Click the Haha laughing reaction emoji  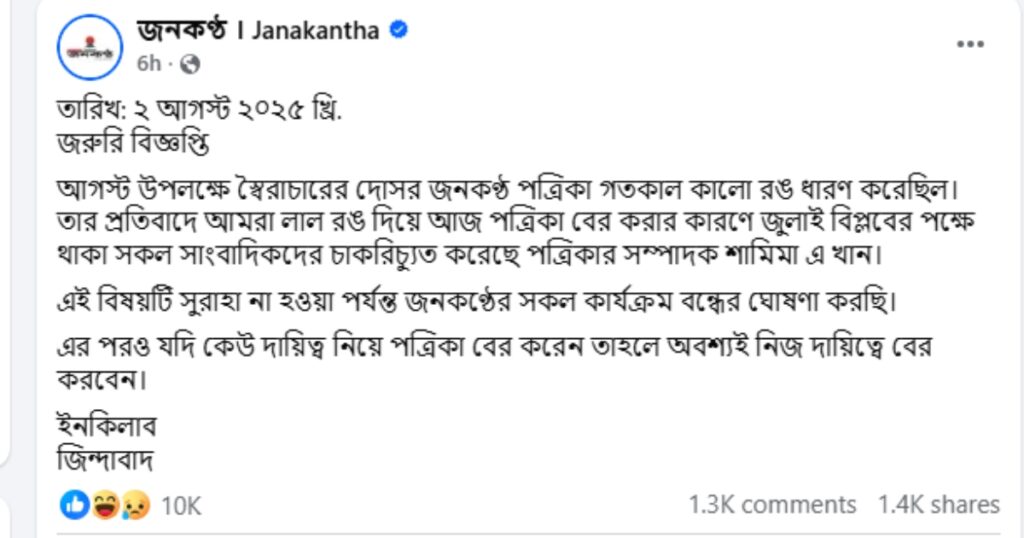point(105,506)
